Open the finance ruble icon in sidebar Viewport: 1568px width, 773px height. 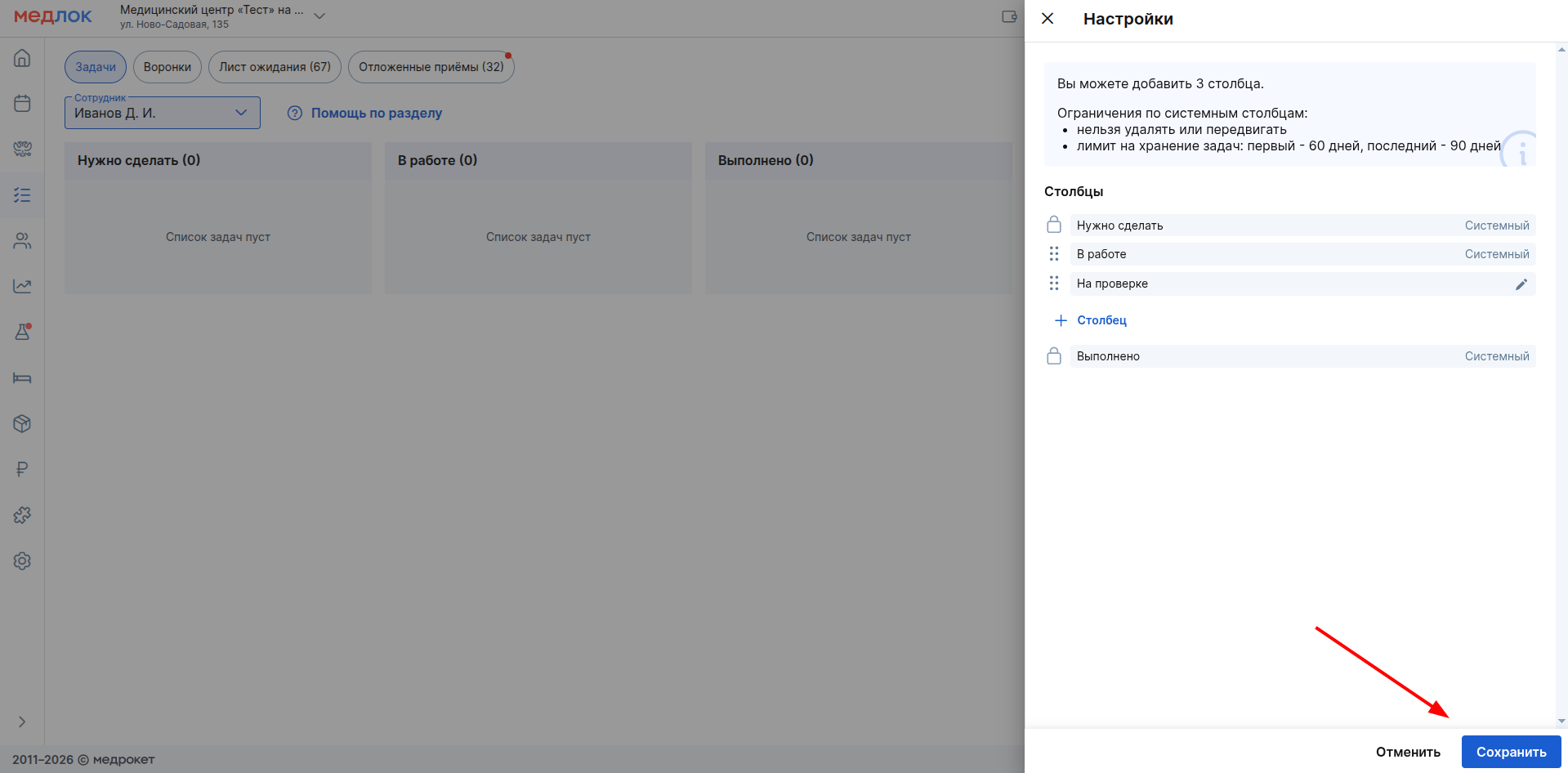[x=22, y=469]
